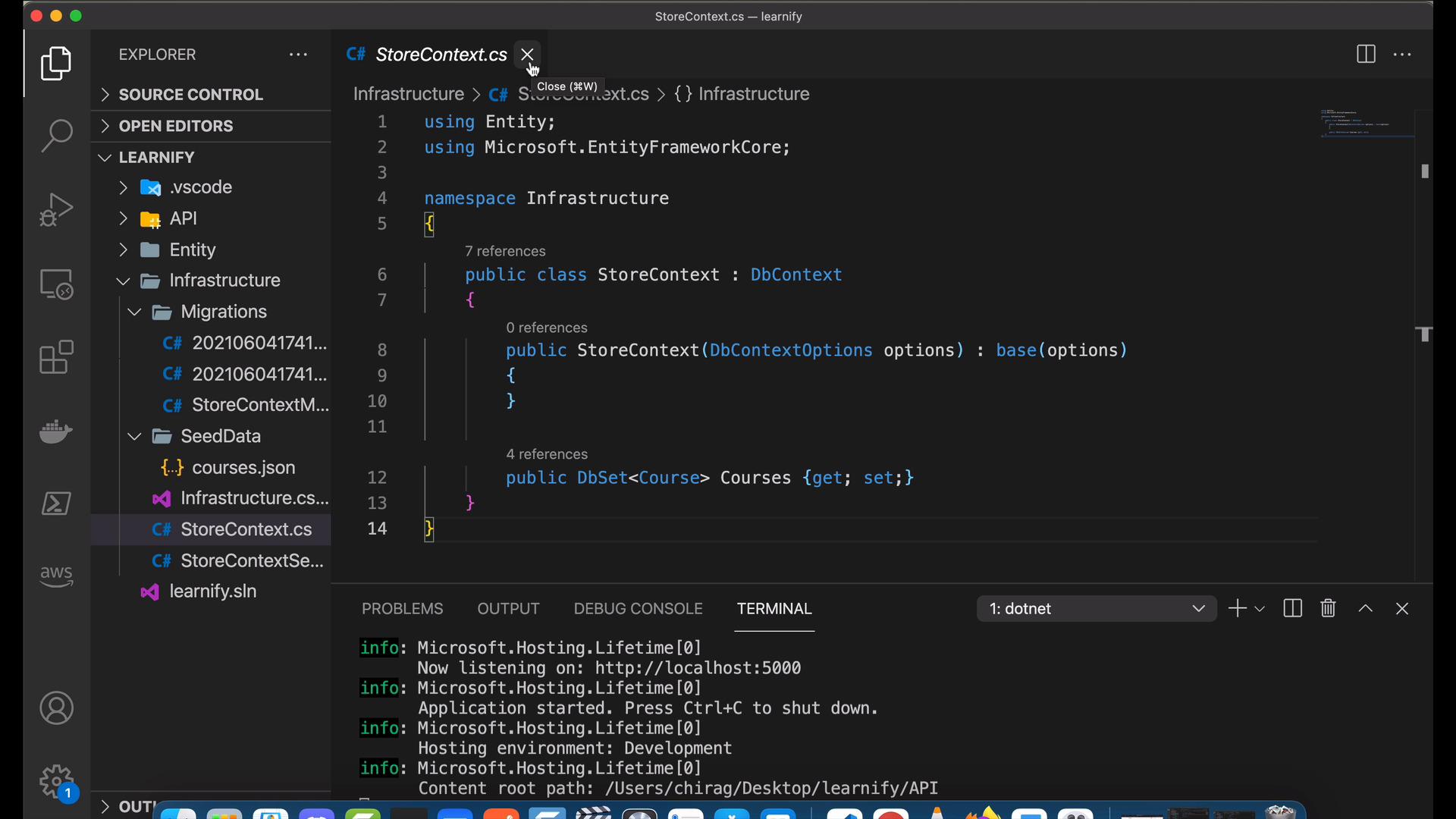The height and width of the screenshot is (819, 1456).
Task: Click the editor minimap preview
Action: coord(1367,124)
